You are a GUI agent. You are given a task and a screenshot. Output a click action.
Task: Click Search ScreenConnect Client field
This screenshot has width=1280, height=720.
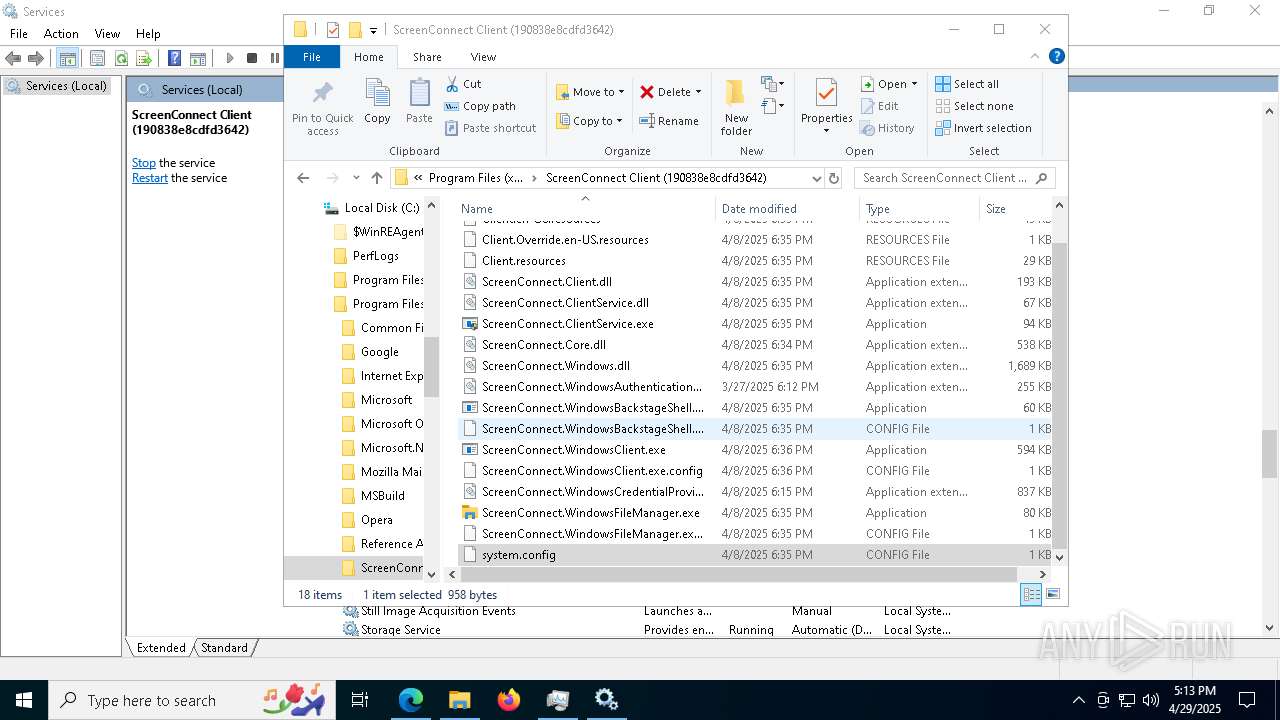955,178
